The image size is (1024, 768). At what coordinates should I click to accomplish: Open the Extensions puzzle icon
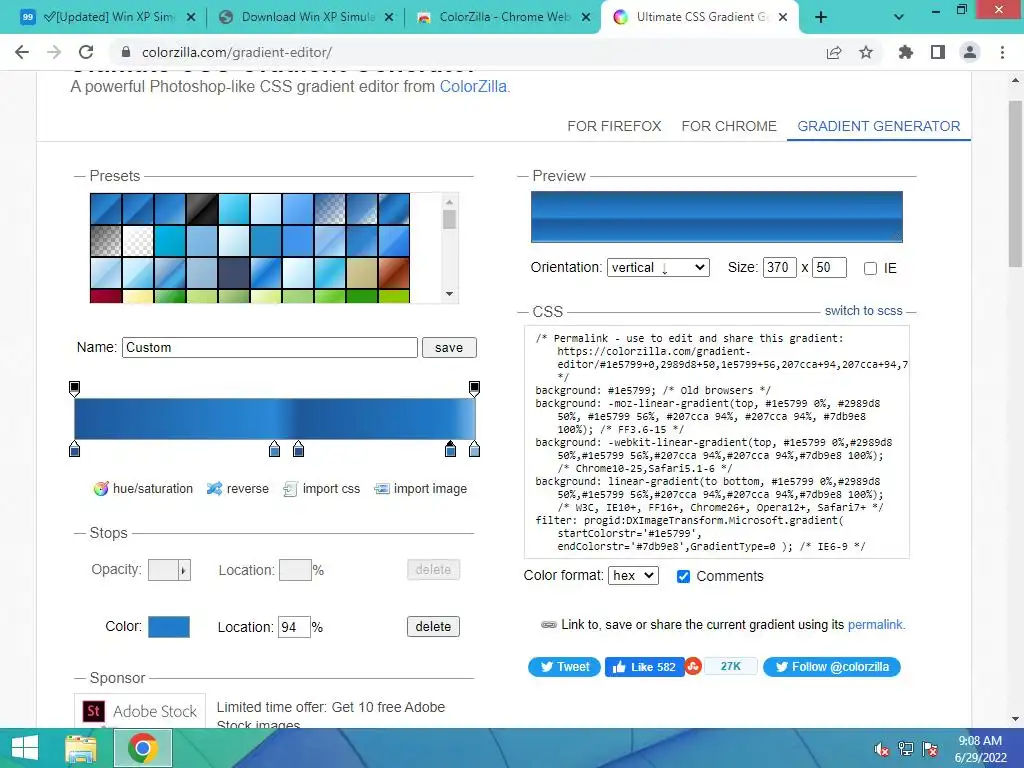905,52
